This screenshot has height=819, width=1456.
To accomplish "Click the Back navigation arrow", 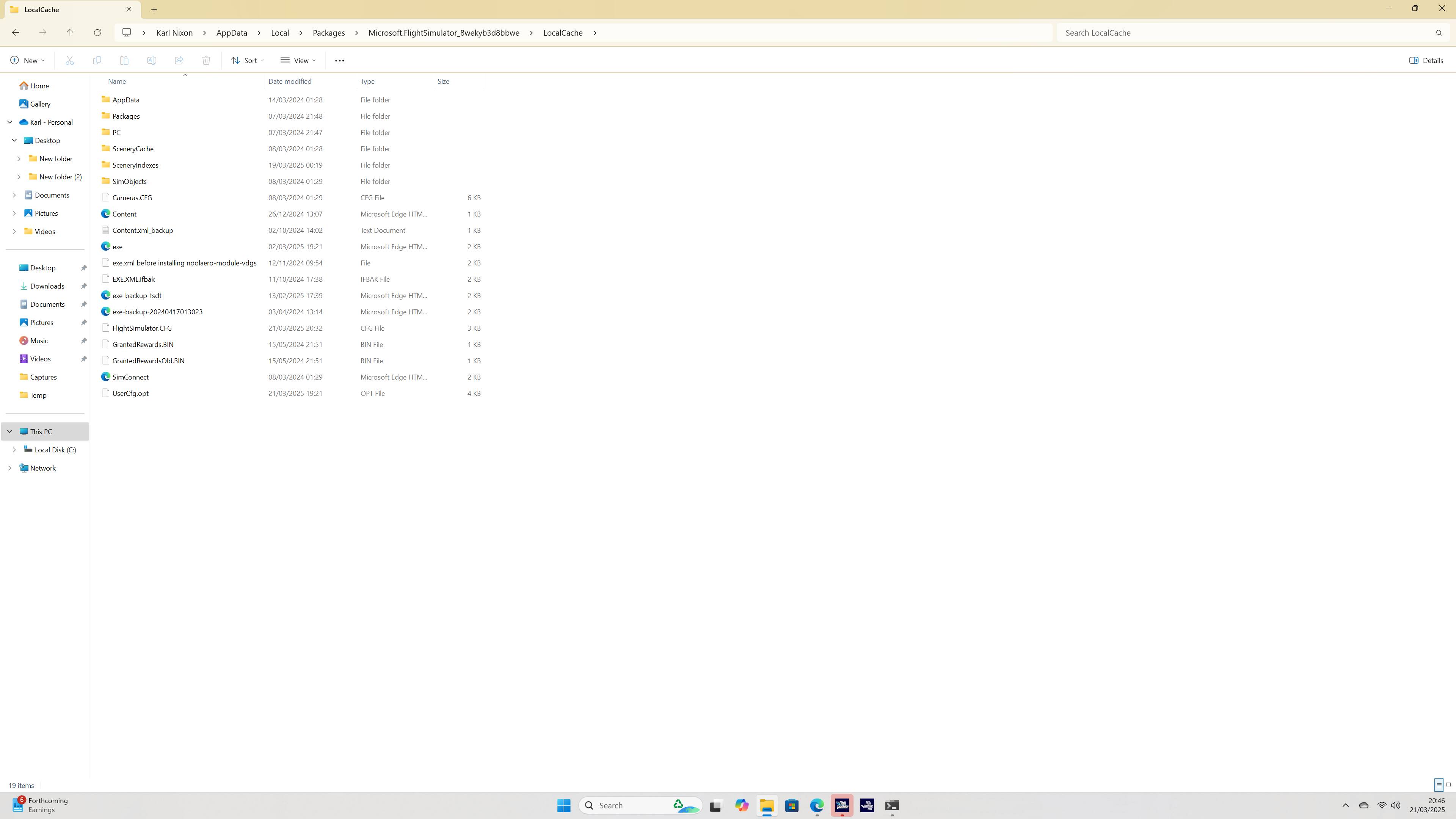I will click(x=15, y=33).
